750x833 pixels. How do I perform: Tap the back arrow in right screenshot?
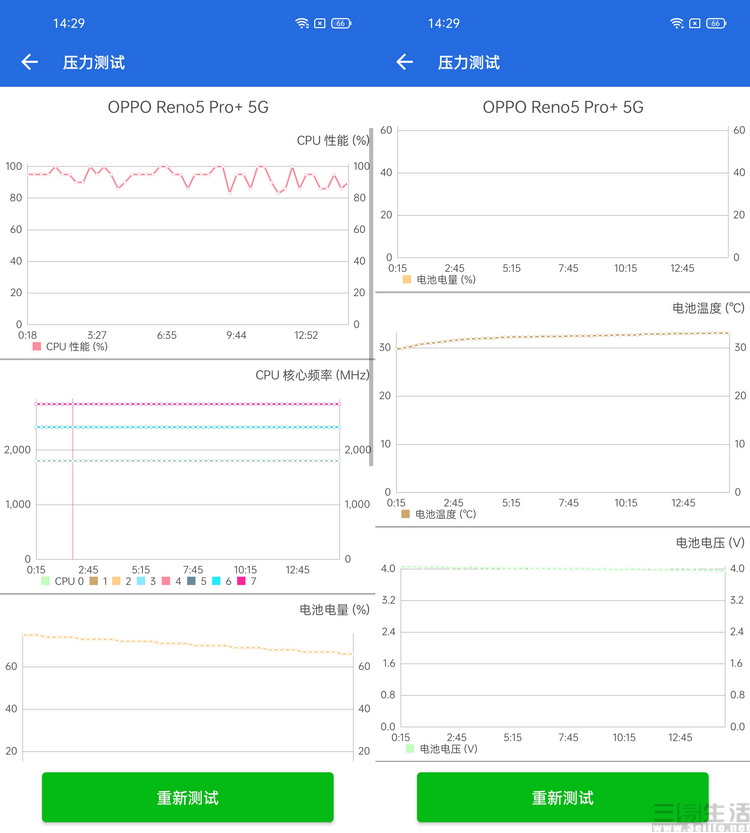[x=405, y=62]
